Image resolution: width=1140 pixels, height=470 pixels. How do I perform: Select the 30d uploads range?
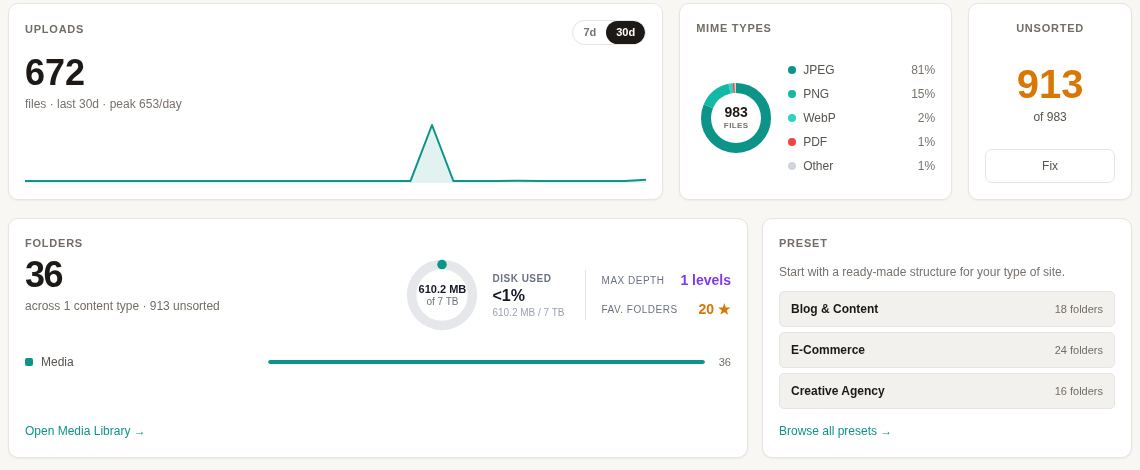[625, 32]
